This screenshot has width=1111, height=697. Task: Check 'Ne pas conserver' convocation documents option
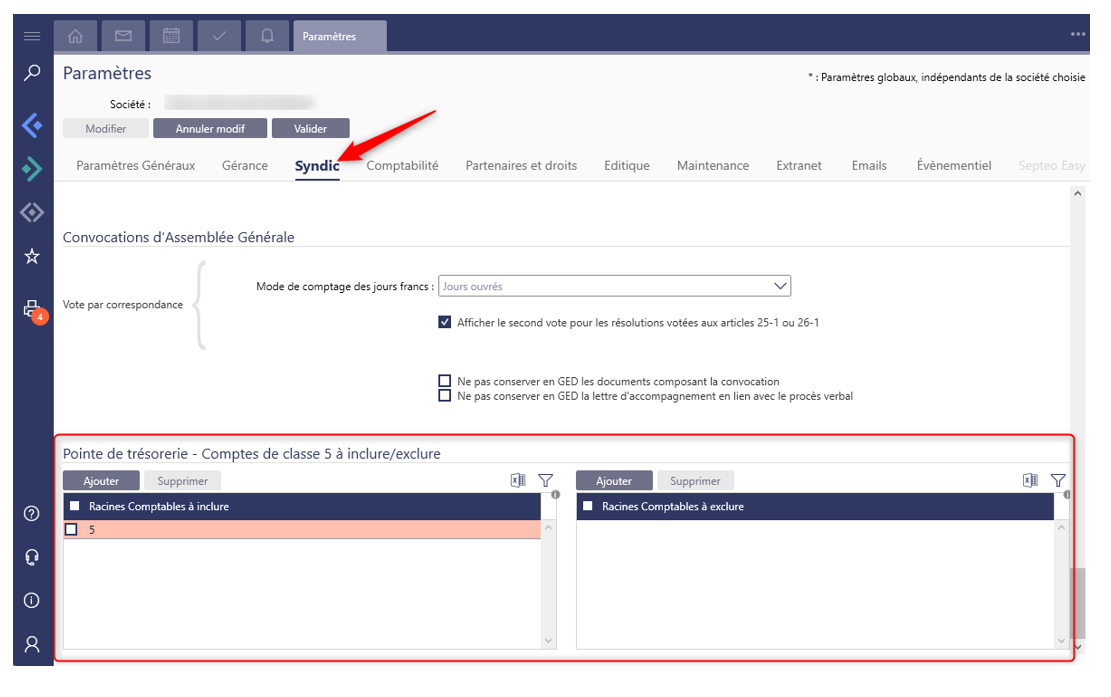(445, 382)
